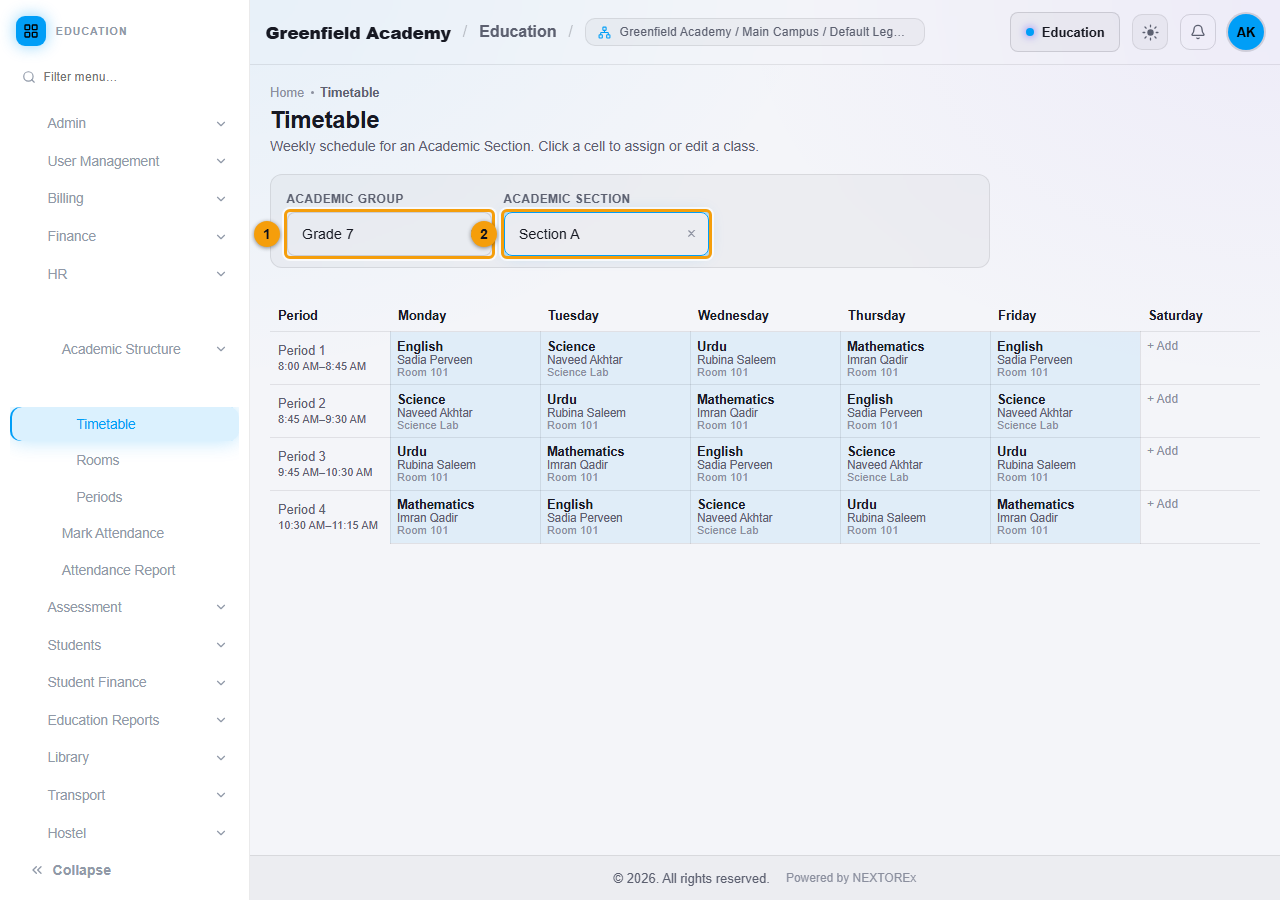Viewport: 1280px width, 900px height.
Task: Open the AK user avatar menu
Action: [1246, 32]
